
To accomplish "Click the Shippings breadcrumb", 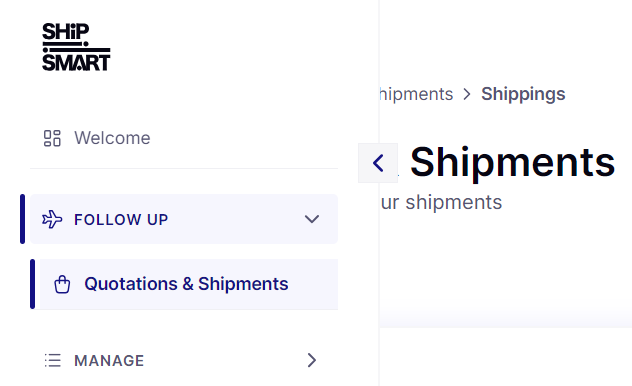I will [x=523, y=94].
